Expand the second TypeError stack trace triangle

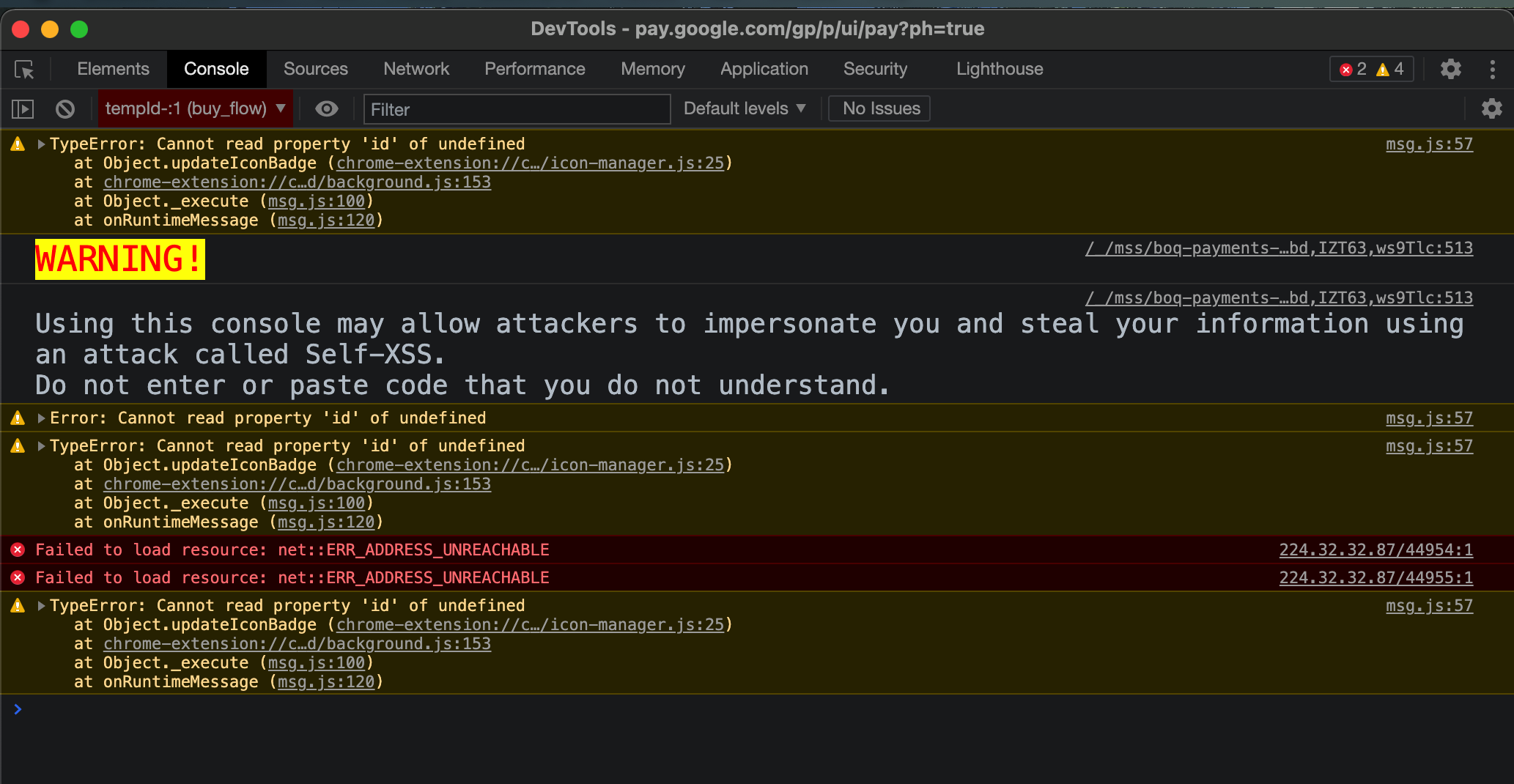click(x=42, y=445)
